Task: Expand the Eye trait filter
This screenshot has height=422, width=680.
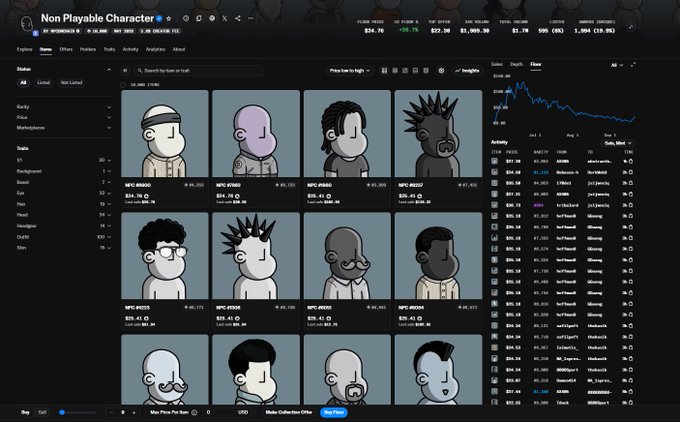Action: (63, 193)
